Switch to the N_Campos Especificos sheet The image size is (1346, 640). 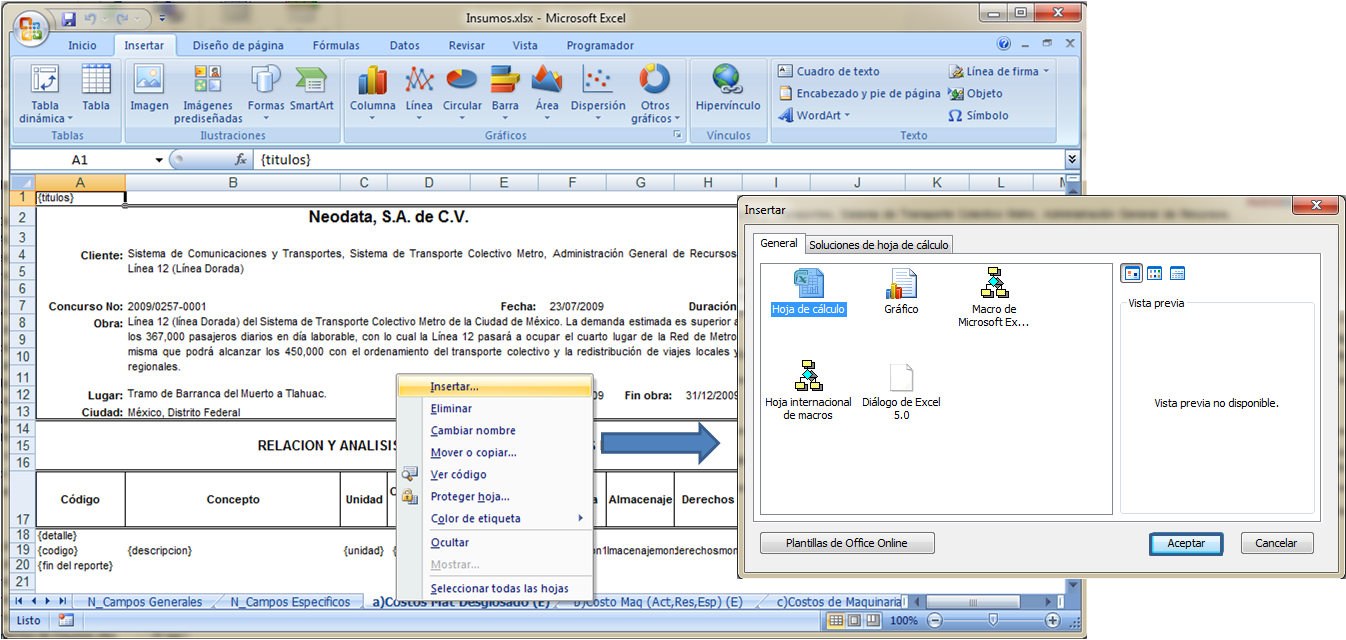(x=290, y=602)
